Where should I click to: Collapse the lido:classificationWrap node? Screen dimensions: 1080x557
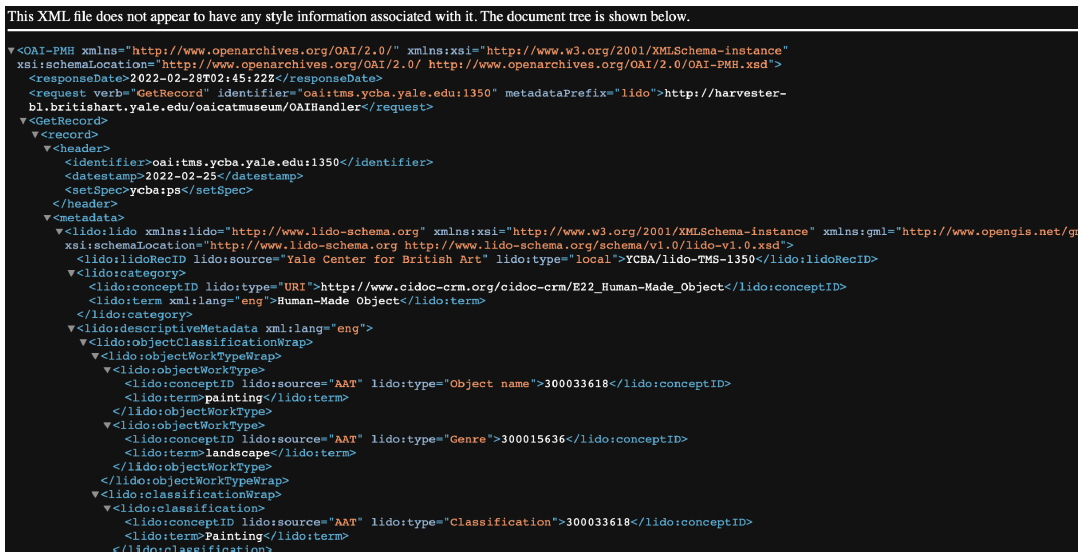tap(95, 495)
